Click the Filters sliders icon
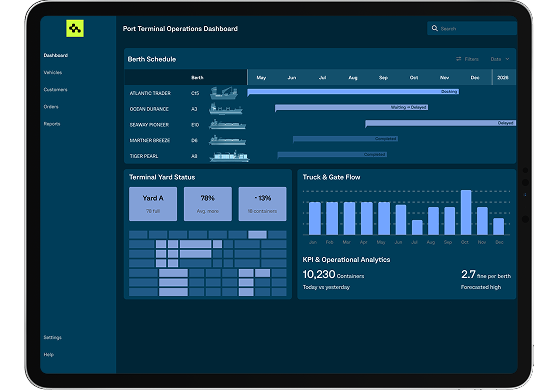Image resolution: width=560 pixels, height=391 pixels. tap(459, 59)
